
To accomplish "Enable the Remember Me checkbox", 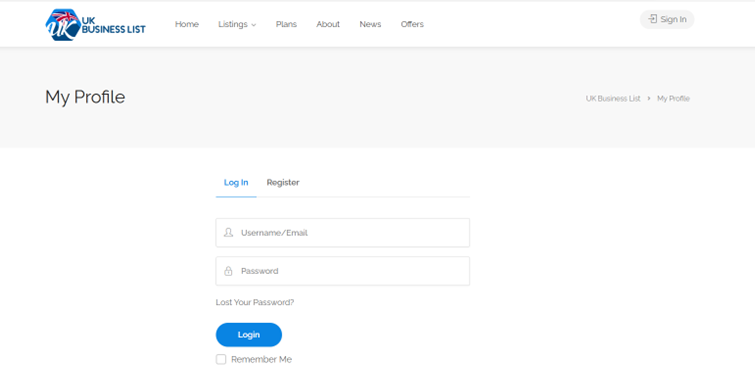I will pyautogui.click(x=221, y=359).
